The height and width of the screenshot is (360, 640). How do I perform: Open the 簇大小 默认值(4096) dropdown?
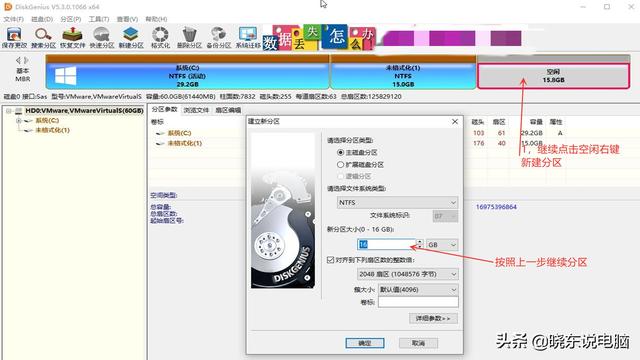418,289
